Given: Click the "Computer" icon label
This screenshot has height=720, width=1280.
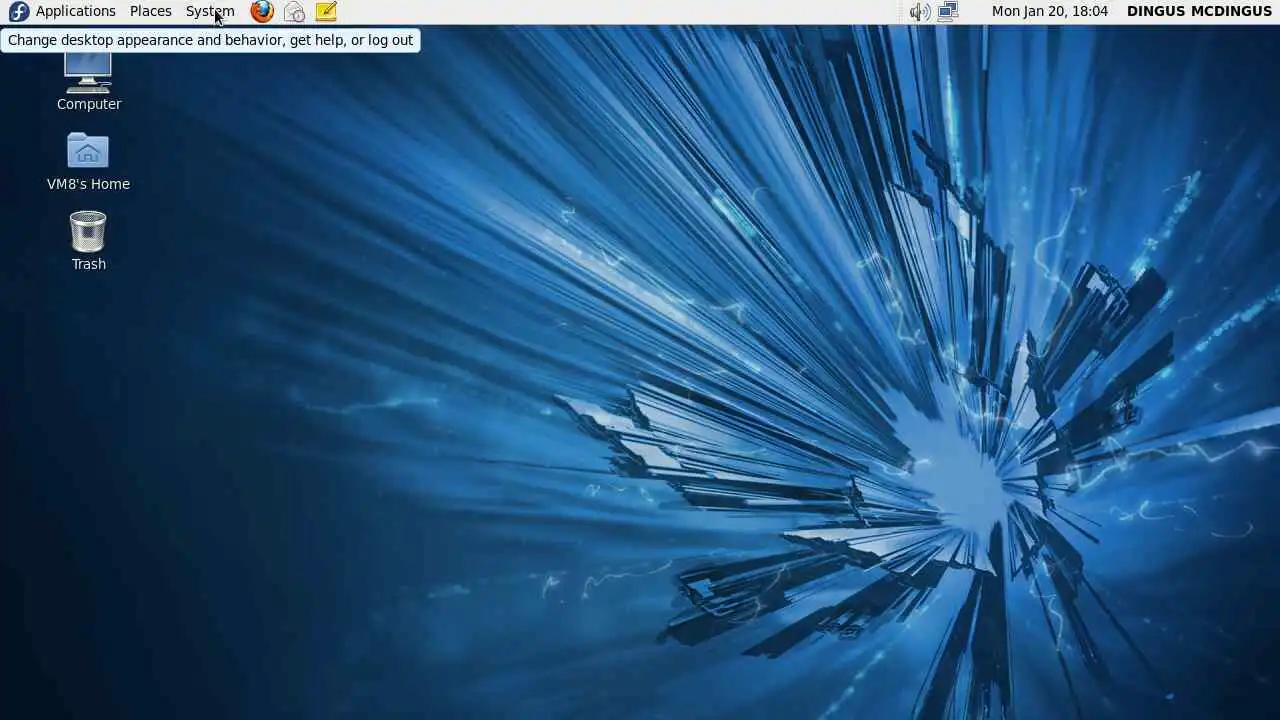Looking at the screenshot, I should tap(89, 104).
